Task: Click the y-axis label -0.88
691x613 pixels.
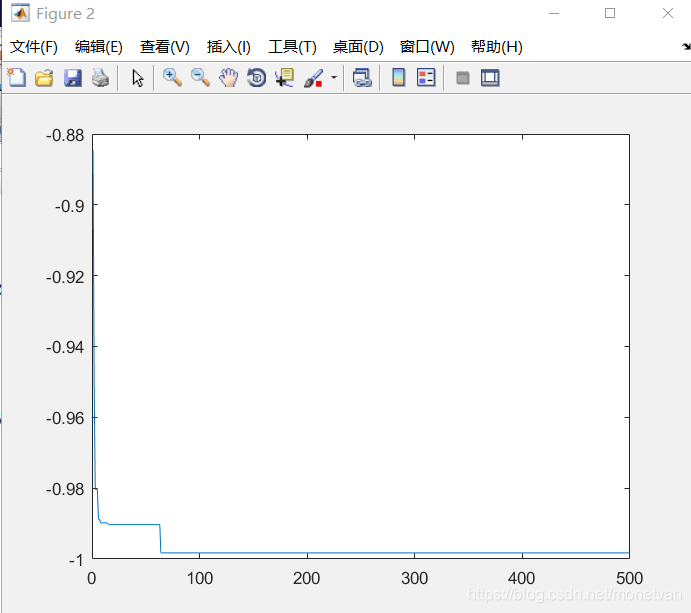Action: [x=65, y=135]
